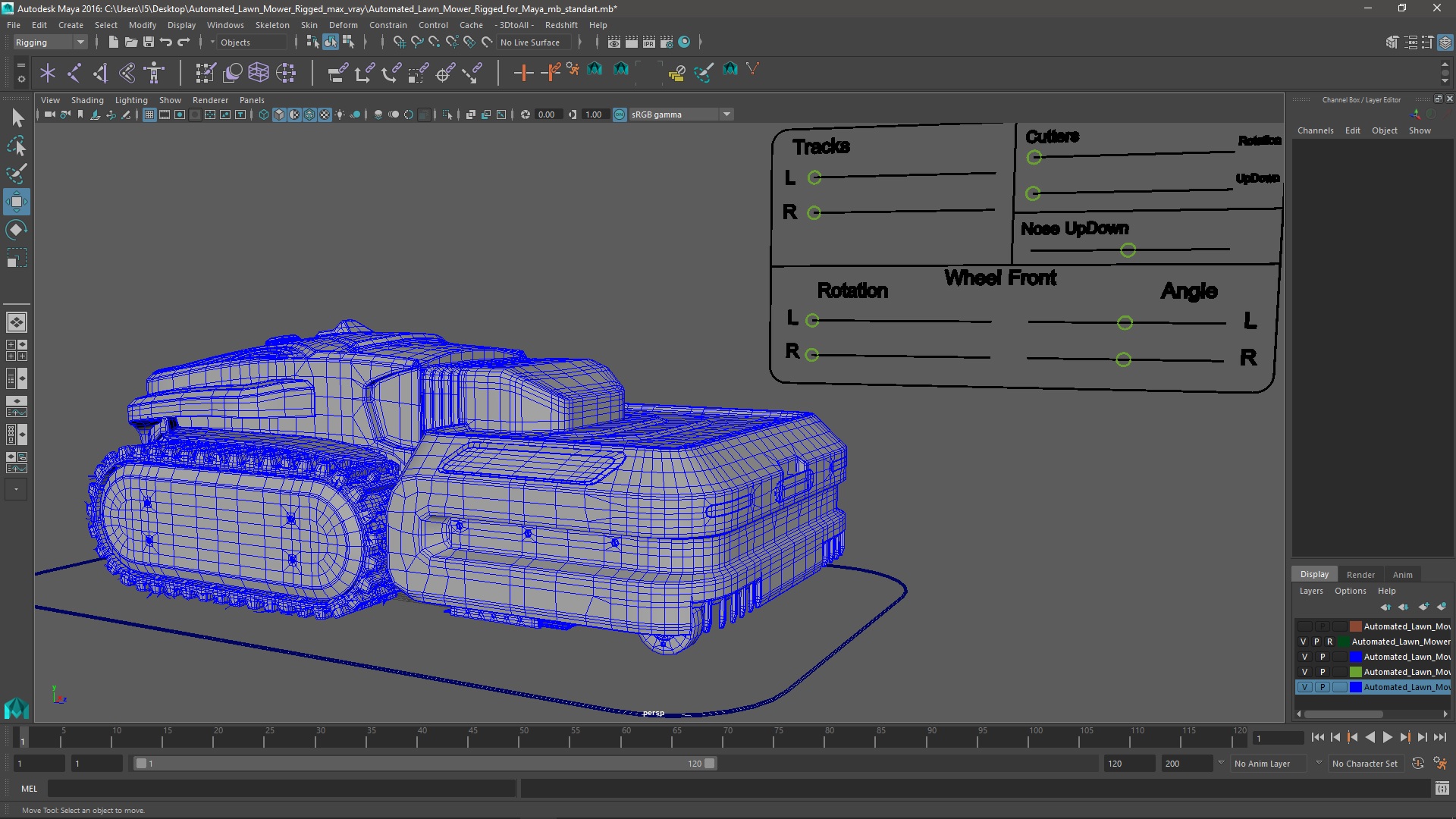The height and width of the screenshot is (819, 1456).
Task: Step to the next keyframe
Action: coord(1404,737)
